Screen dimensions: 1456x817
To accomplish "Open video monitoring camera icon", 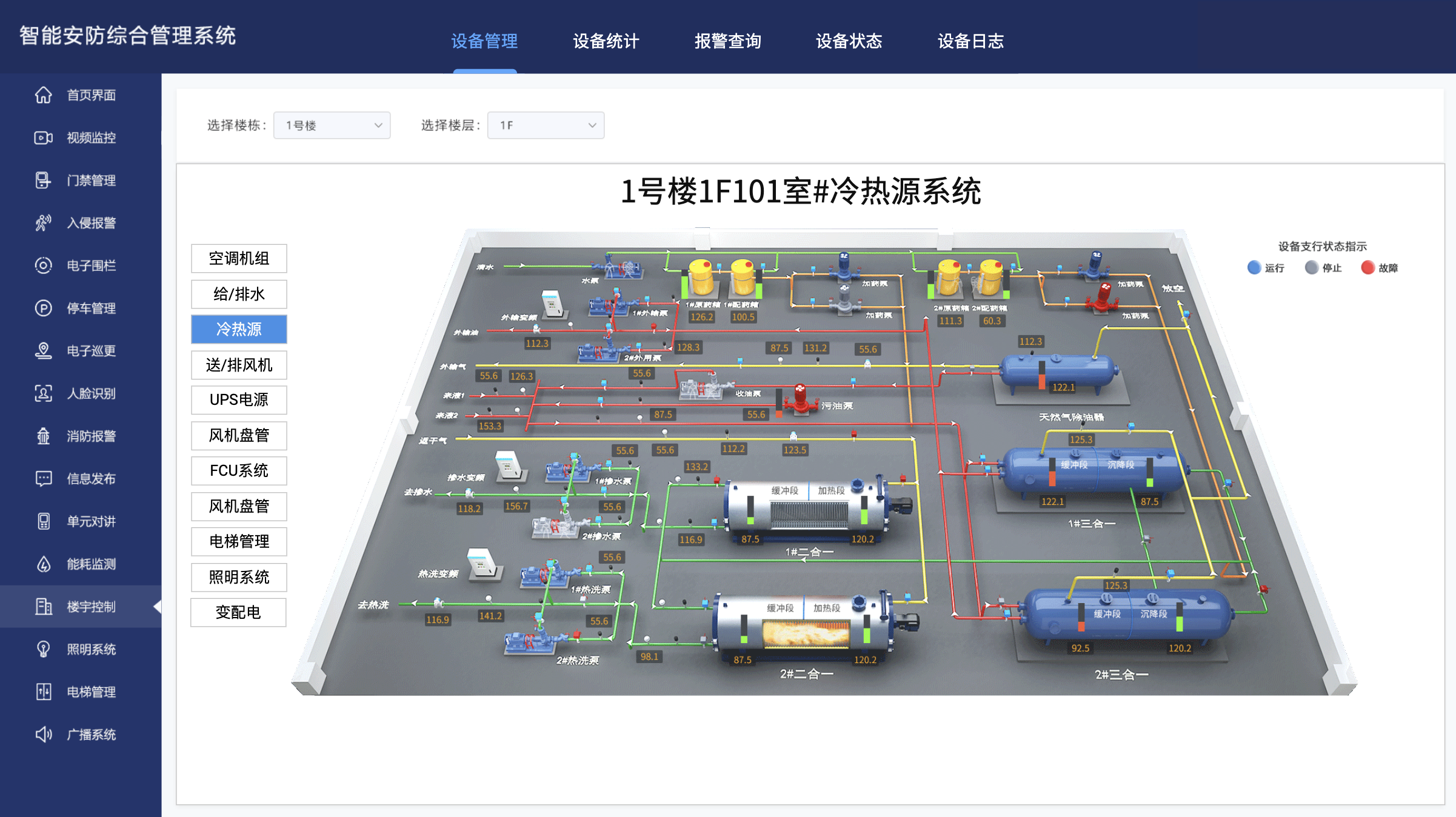I will click(43, 138).
